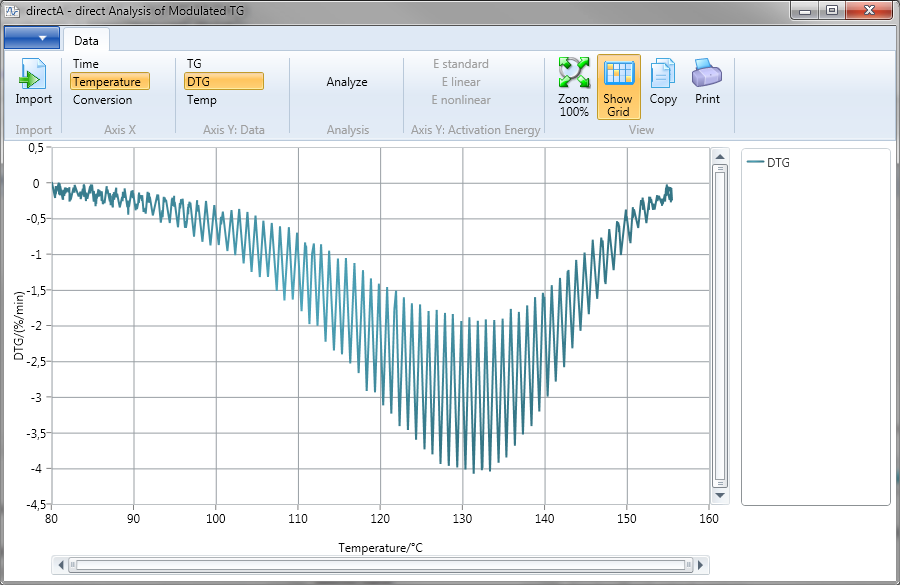900x585 pixels.
Task: Run the Analyze command
Action: click(x=347, y=82)
